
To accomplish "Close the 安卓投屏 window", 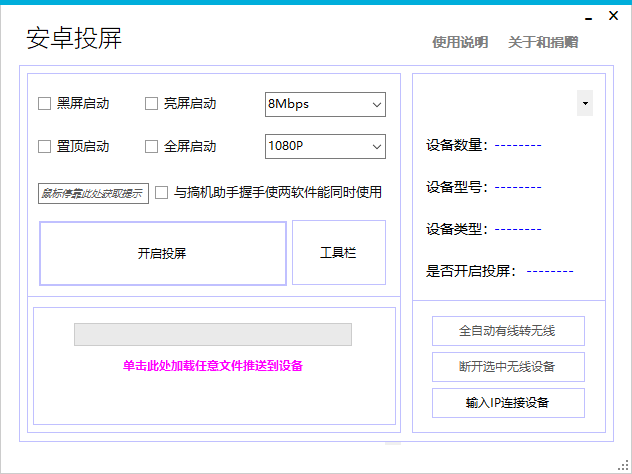I will coord(613,16).
